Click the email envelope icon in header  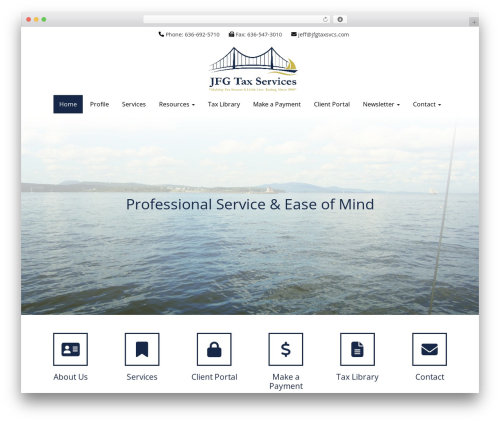click(x=294, y=34)
